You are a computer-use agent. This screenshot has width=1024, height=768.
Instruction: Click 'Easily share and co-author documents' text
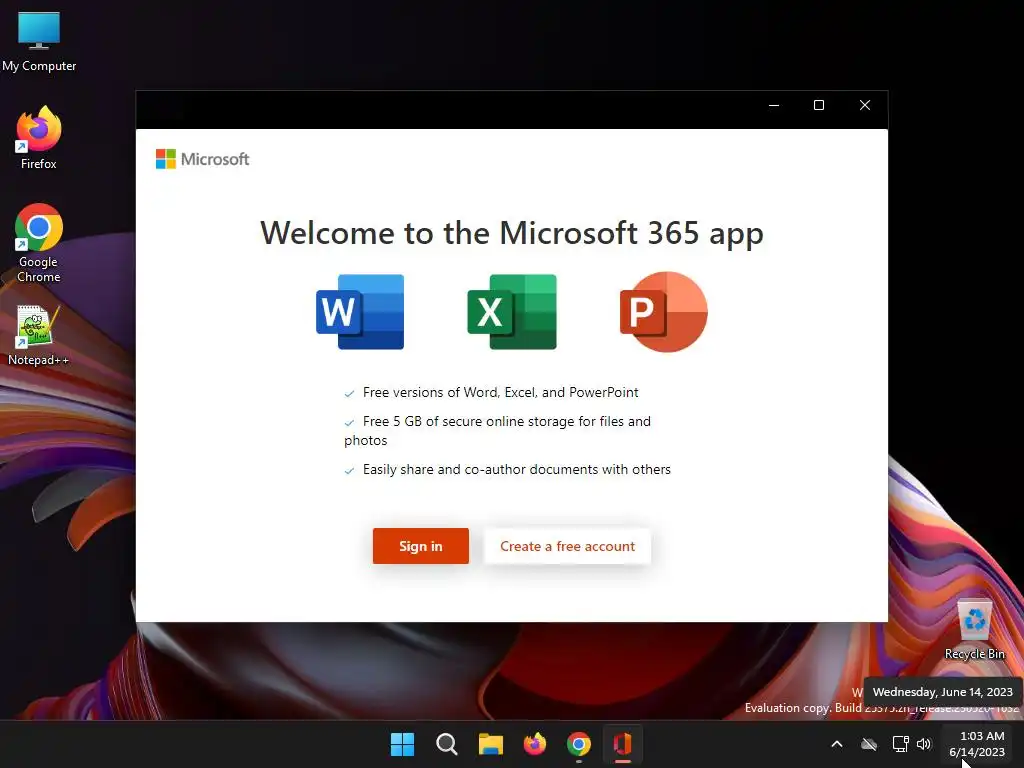[x=517, y=470]
